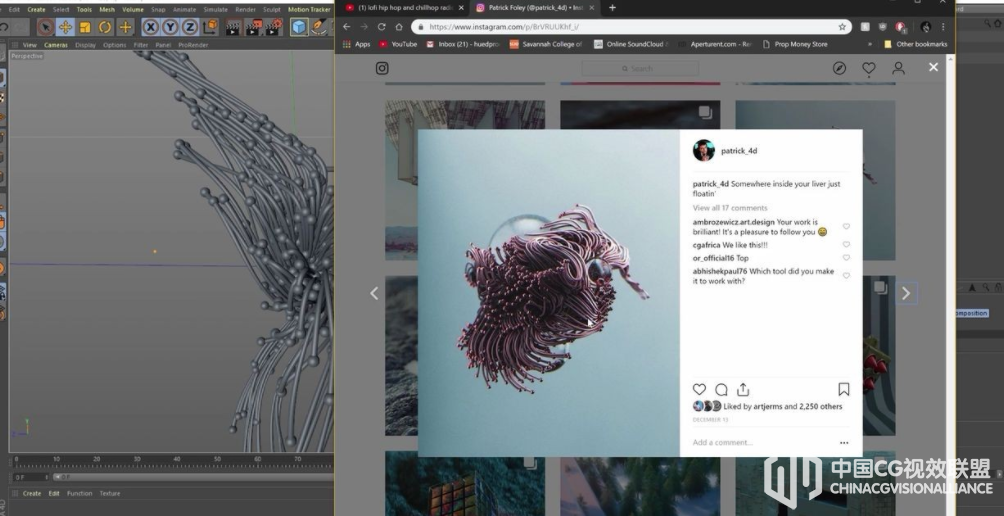Activate the Scale tool in Cinema 4D toolbar
Screen dimensions: 1004x516
(x=85, y=27)
